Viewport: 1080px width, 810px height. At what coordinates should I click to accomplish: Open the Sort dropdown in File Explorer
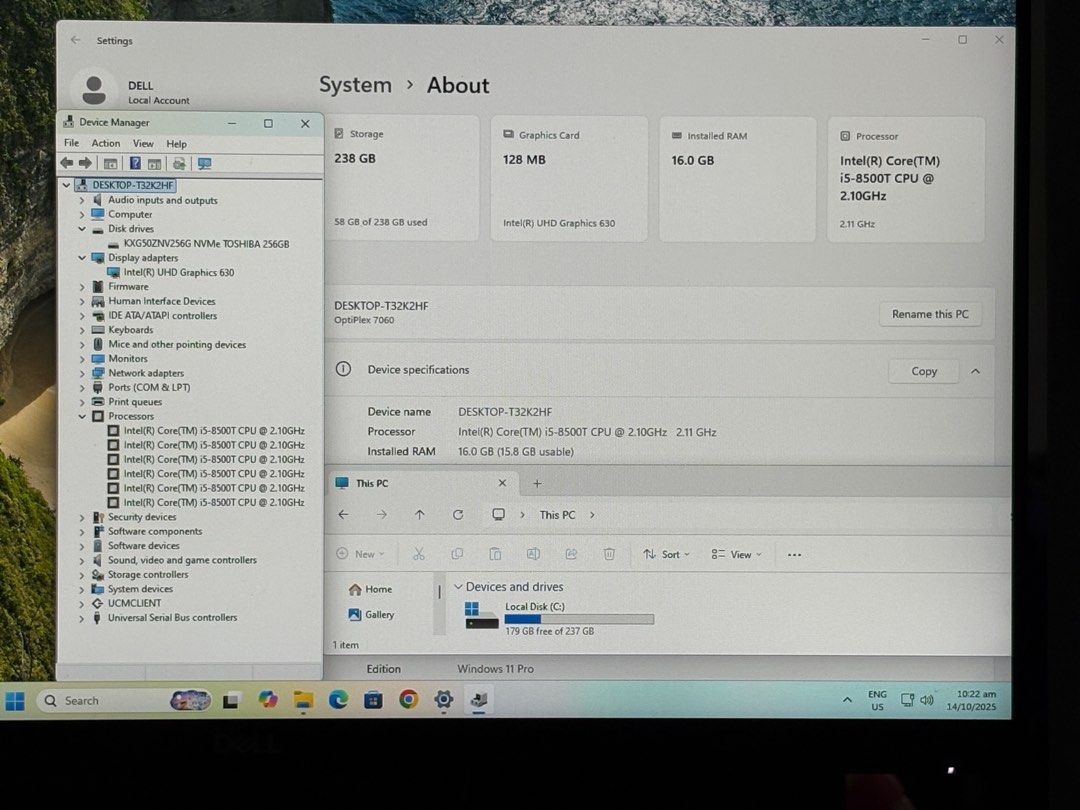coord(667,554)
